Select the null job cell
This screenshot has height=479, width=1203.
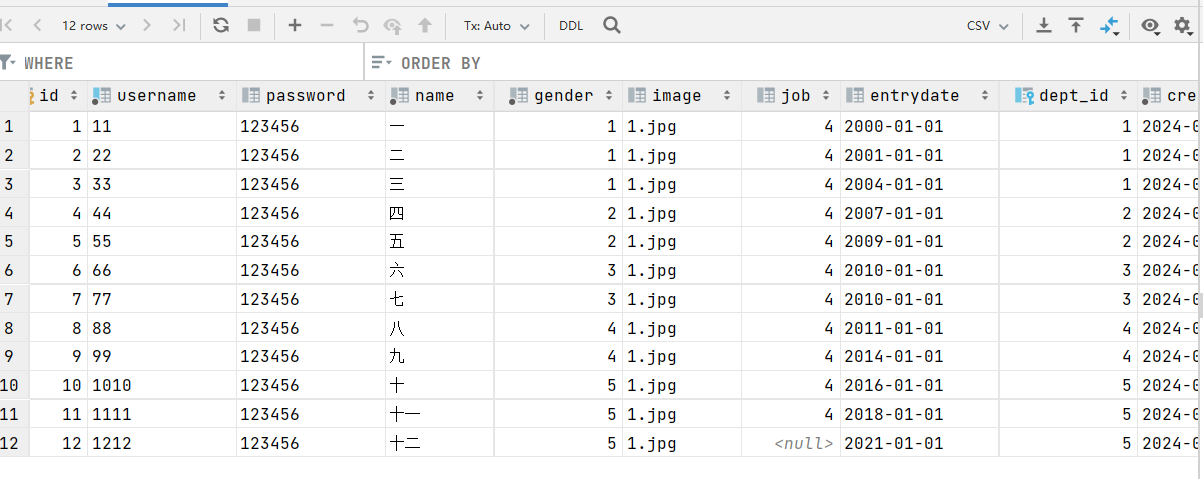point(791,442)
